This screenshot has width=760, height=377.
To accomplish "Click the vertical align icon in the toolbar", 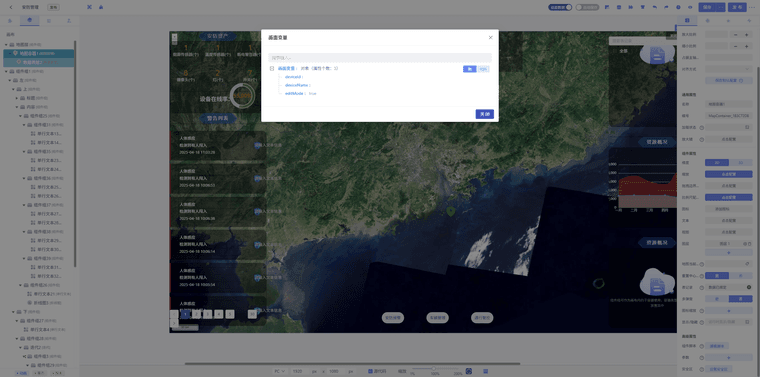I will tap(643, 7).
